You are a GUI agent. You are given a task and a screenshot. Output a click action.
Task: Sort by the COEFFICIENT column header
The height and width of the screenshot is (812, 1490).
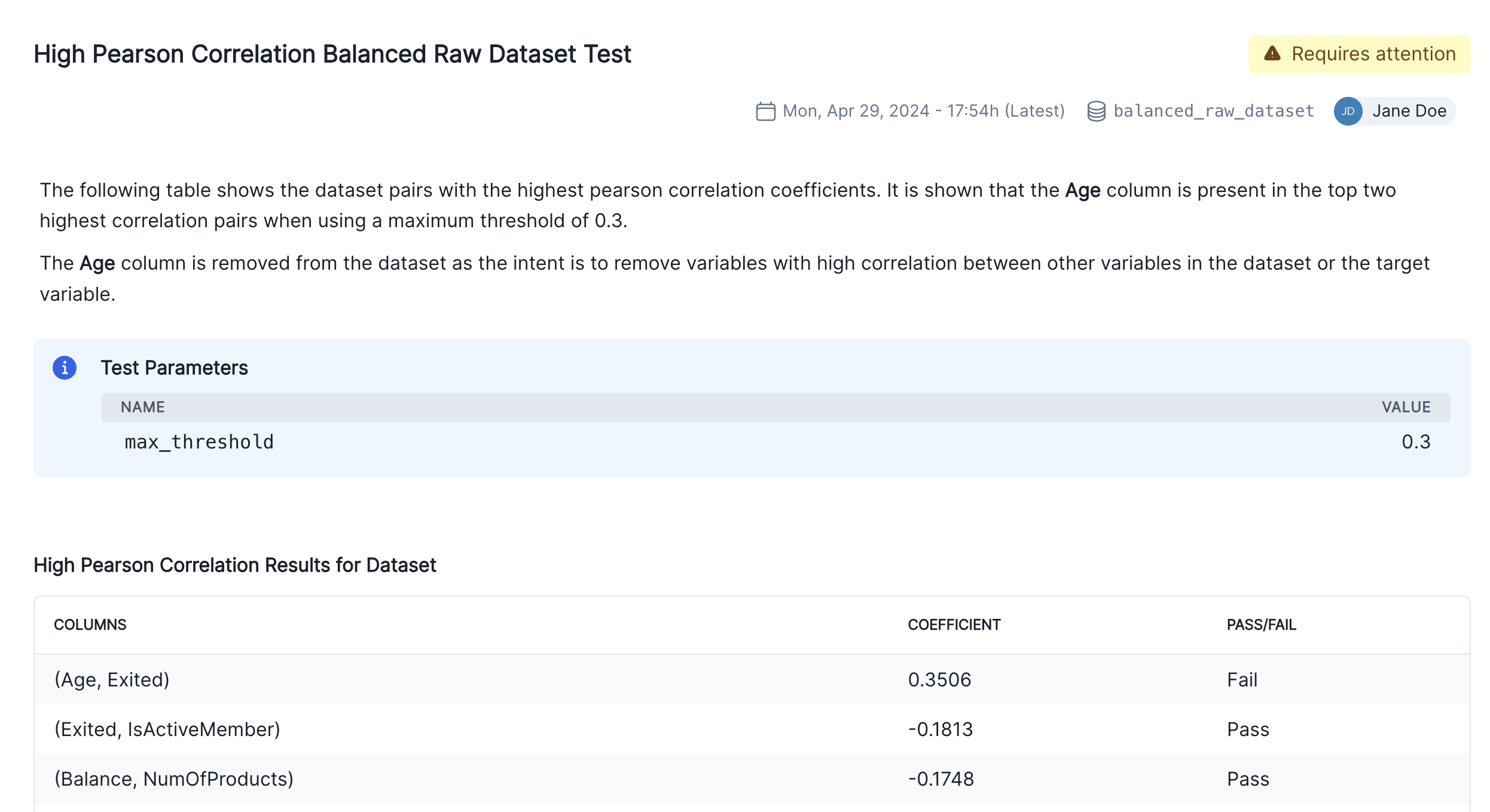coord(954,624)
